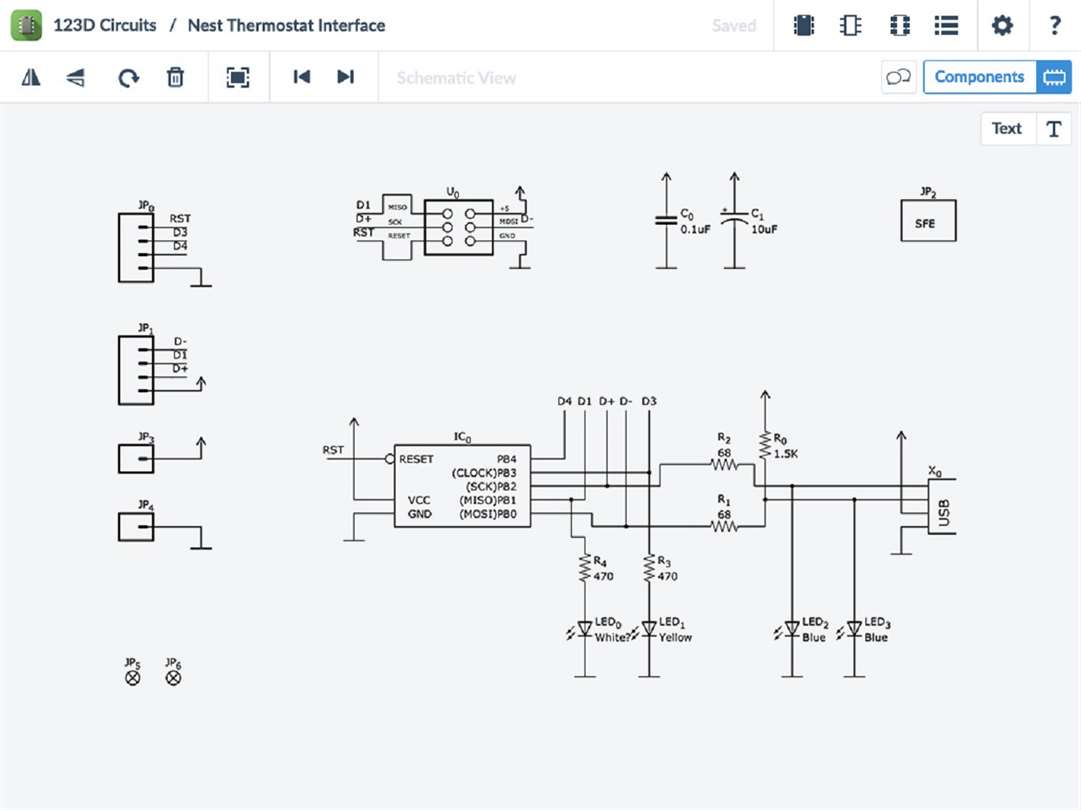
Task: Click the 123D Circuits home link
Action: [x=105, y=26]
